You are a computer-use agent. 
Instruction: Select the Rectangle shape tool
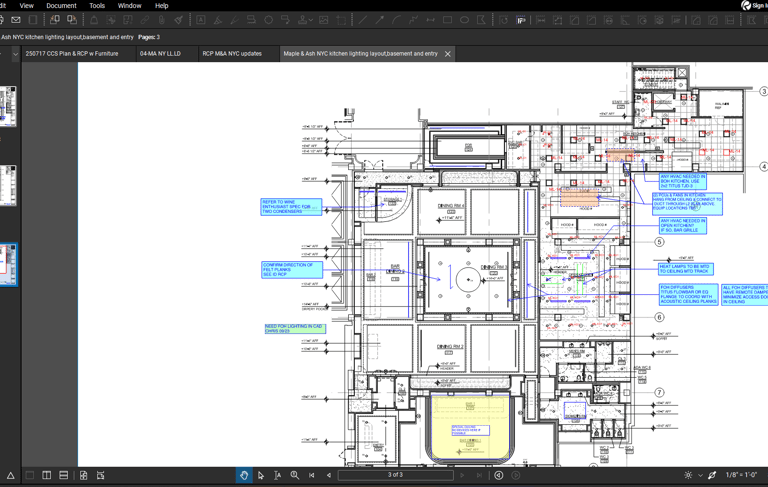coord(447,20)
